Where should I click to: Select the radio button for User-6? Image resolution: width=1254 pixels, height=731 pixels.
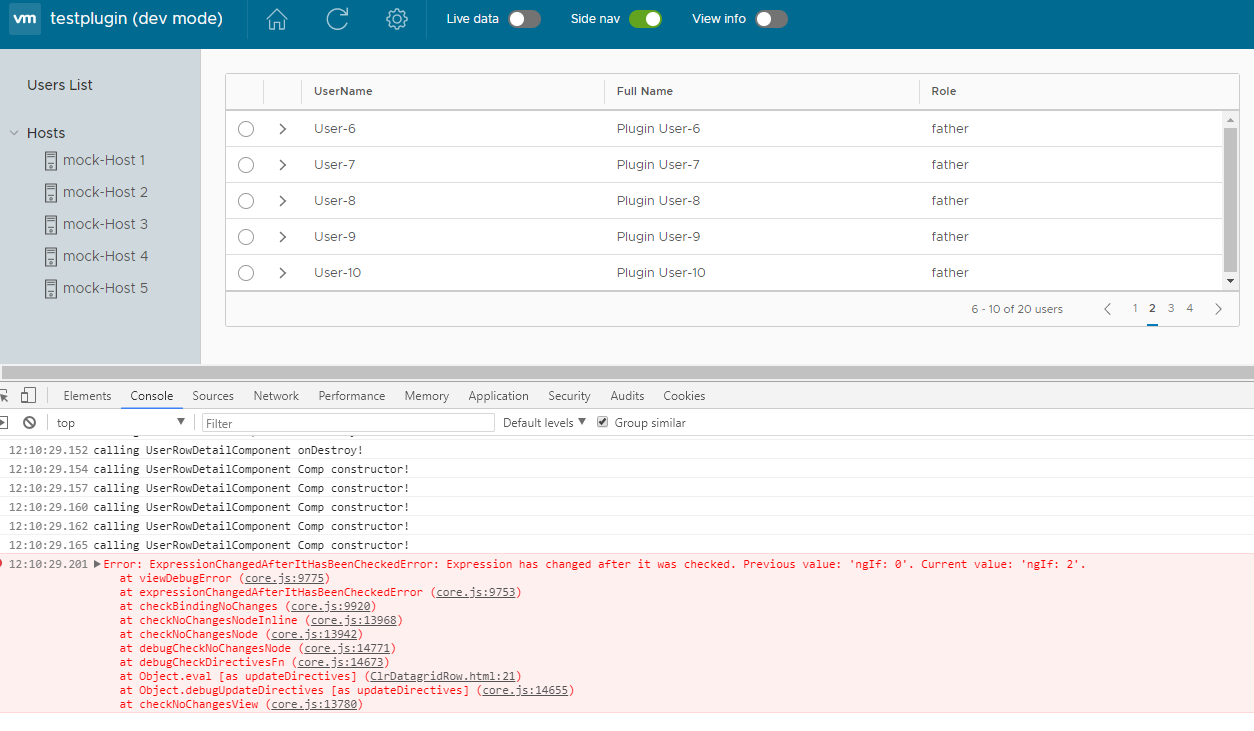pos(246,129)
